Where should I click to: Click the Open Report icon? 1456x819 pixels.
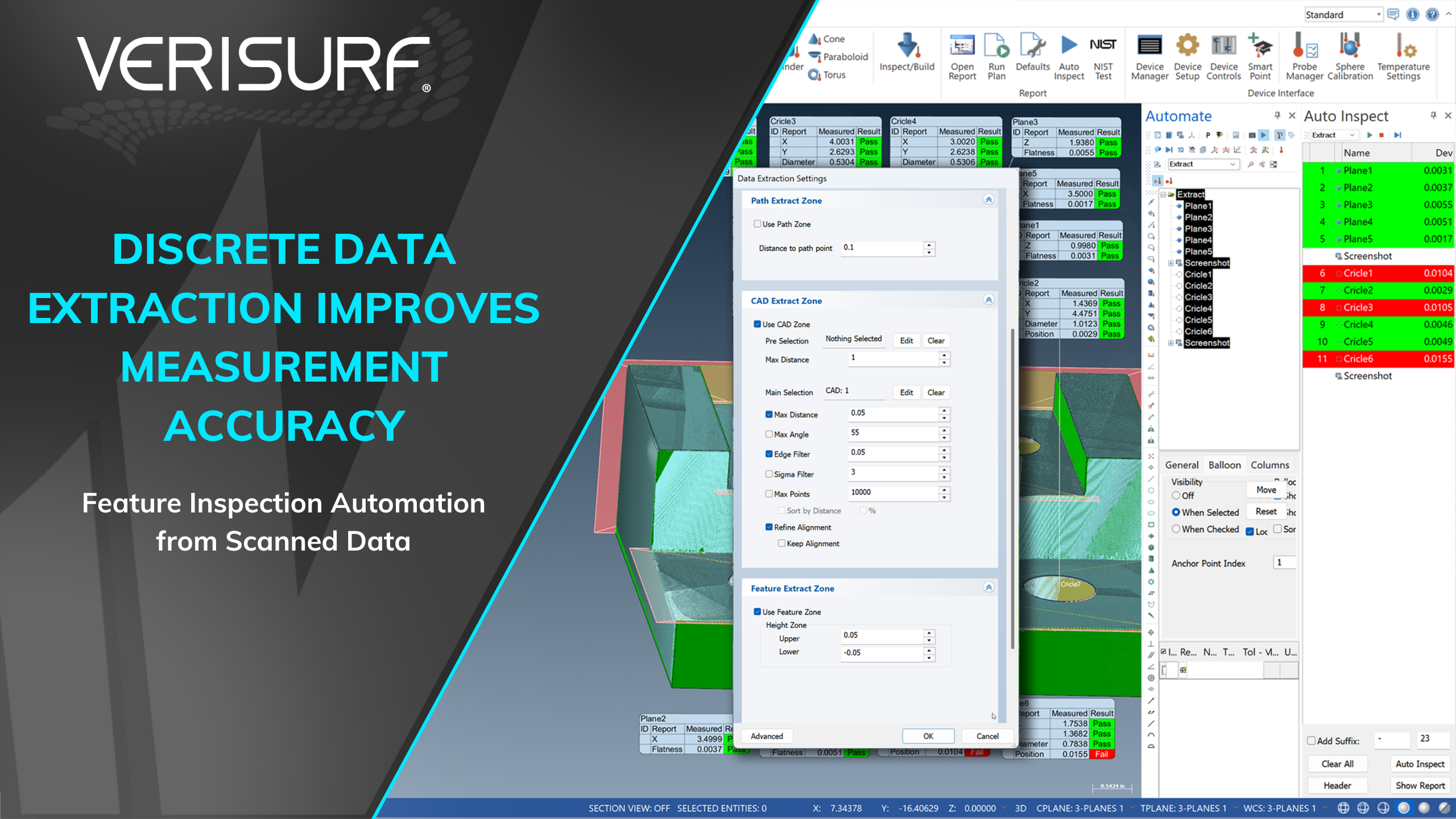[962, 57]
